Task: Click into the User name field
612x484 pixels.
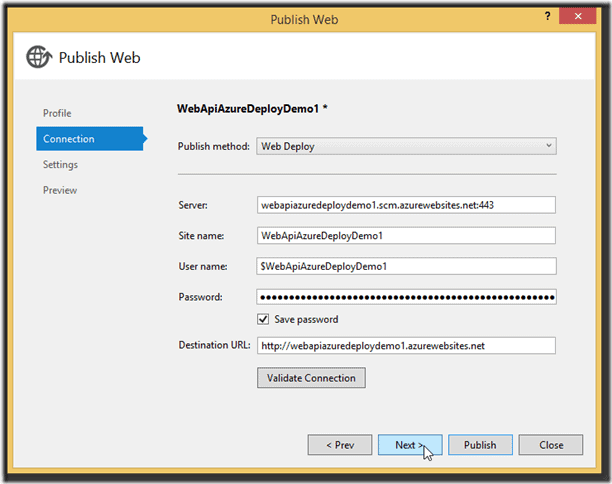Action: tap(406, 266)
